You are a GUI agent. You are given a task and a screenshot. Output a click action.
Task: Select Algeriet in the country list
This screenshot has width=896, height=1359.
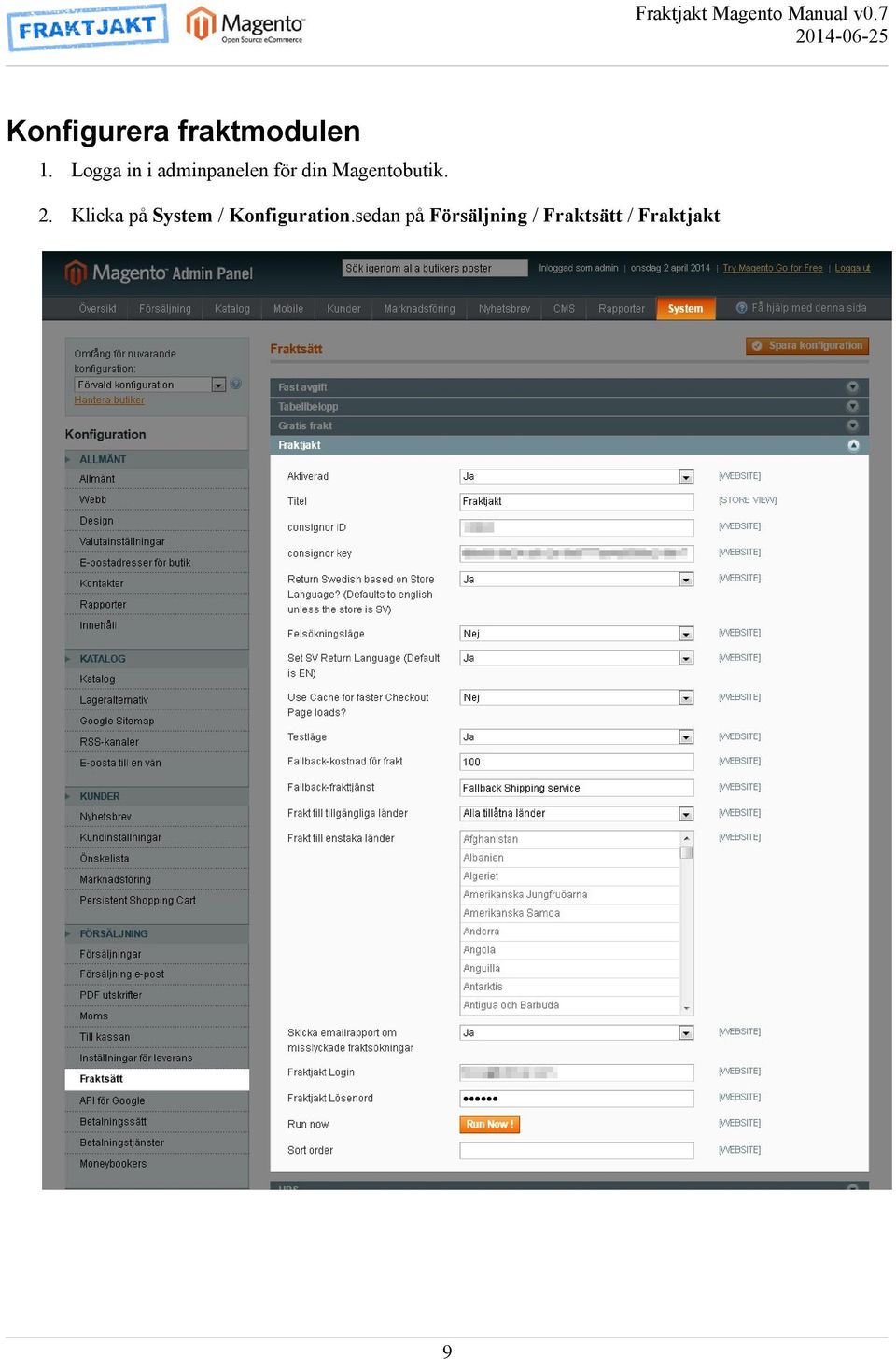click(x=570, y=876)
